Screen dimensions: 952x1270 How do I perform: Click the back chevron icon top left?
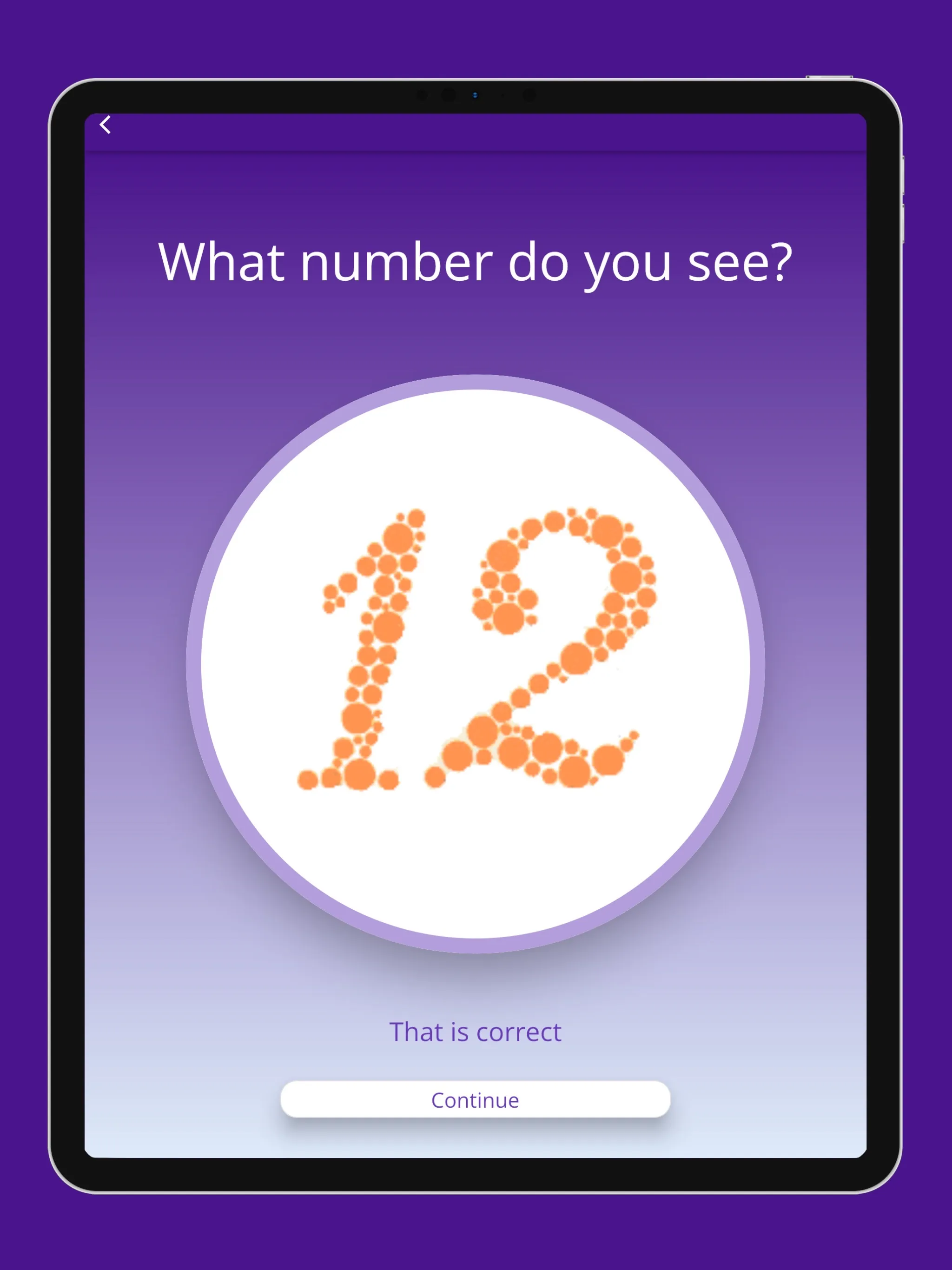[x=106, y=125]
